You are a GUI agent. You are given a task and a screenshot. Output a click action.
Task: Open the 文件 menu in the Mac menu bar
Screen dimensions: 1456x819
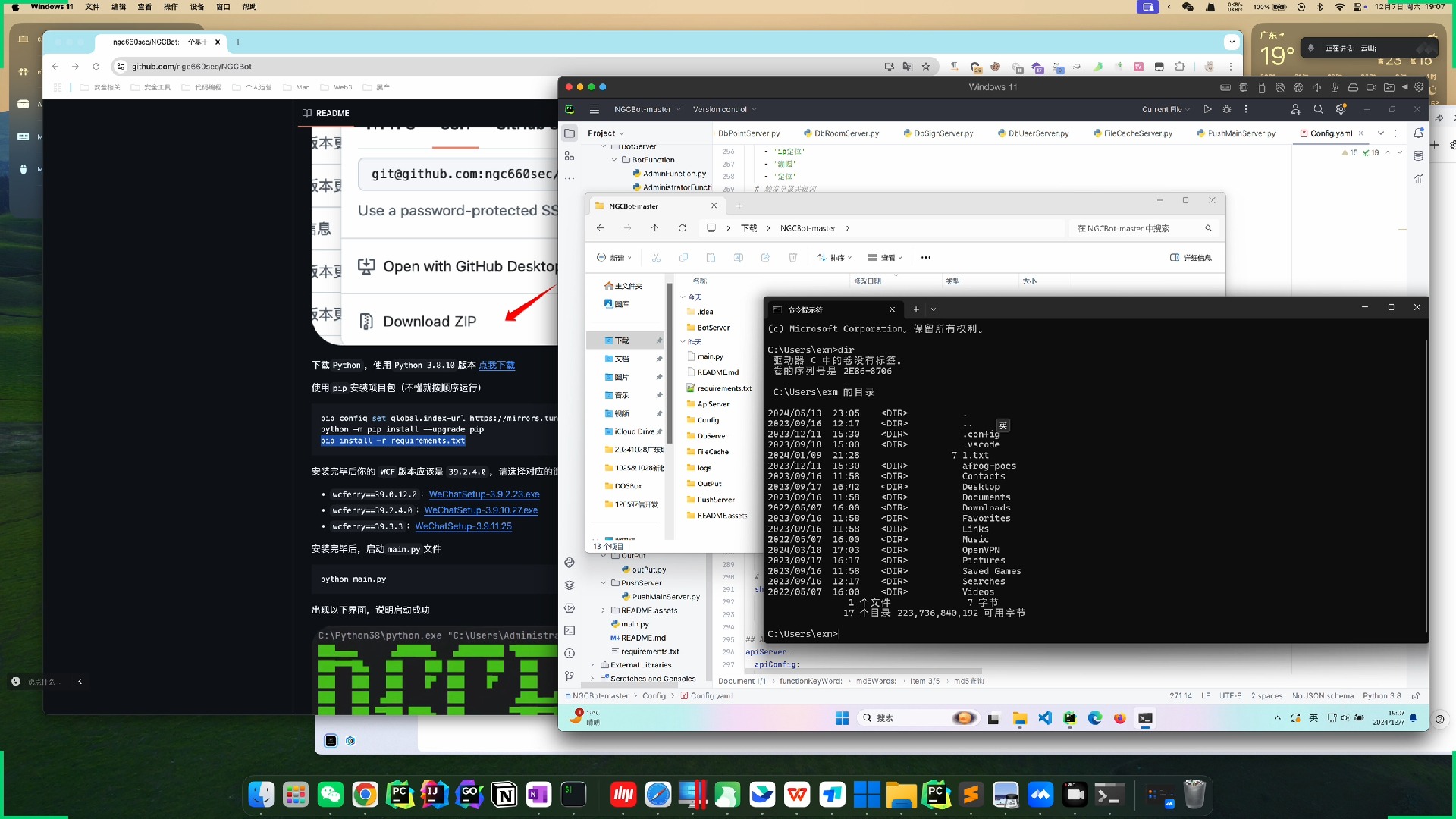[92, 7]
